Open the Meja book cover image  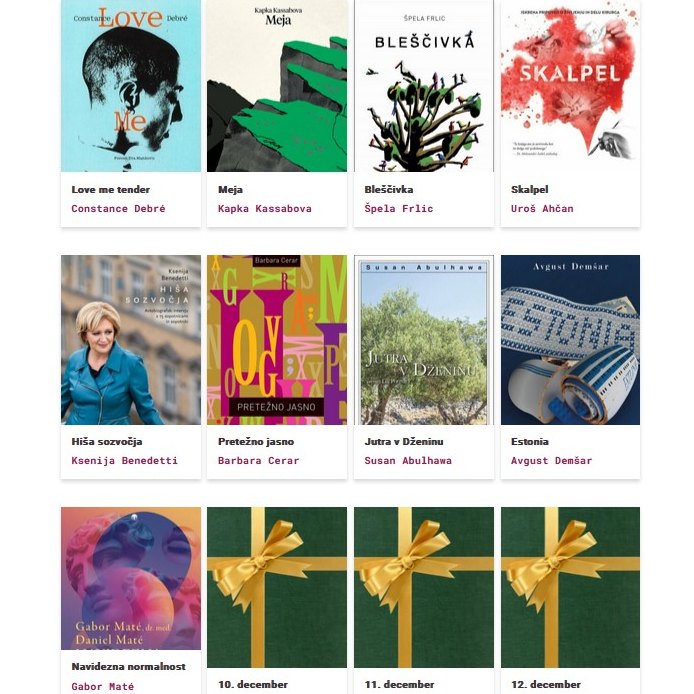(277, 85)
